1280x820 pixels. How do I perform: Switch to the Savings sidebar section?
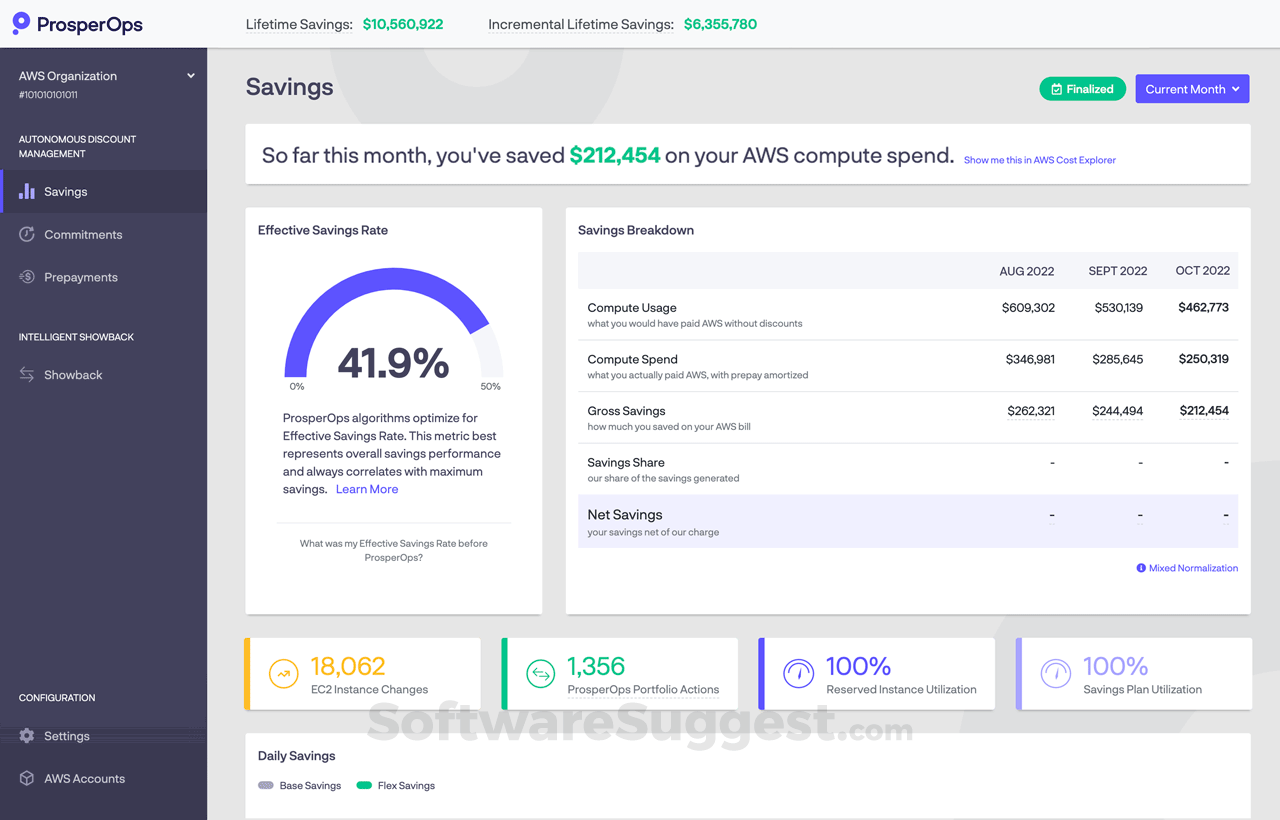[x=66, y=191]
